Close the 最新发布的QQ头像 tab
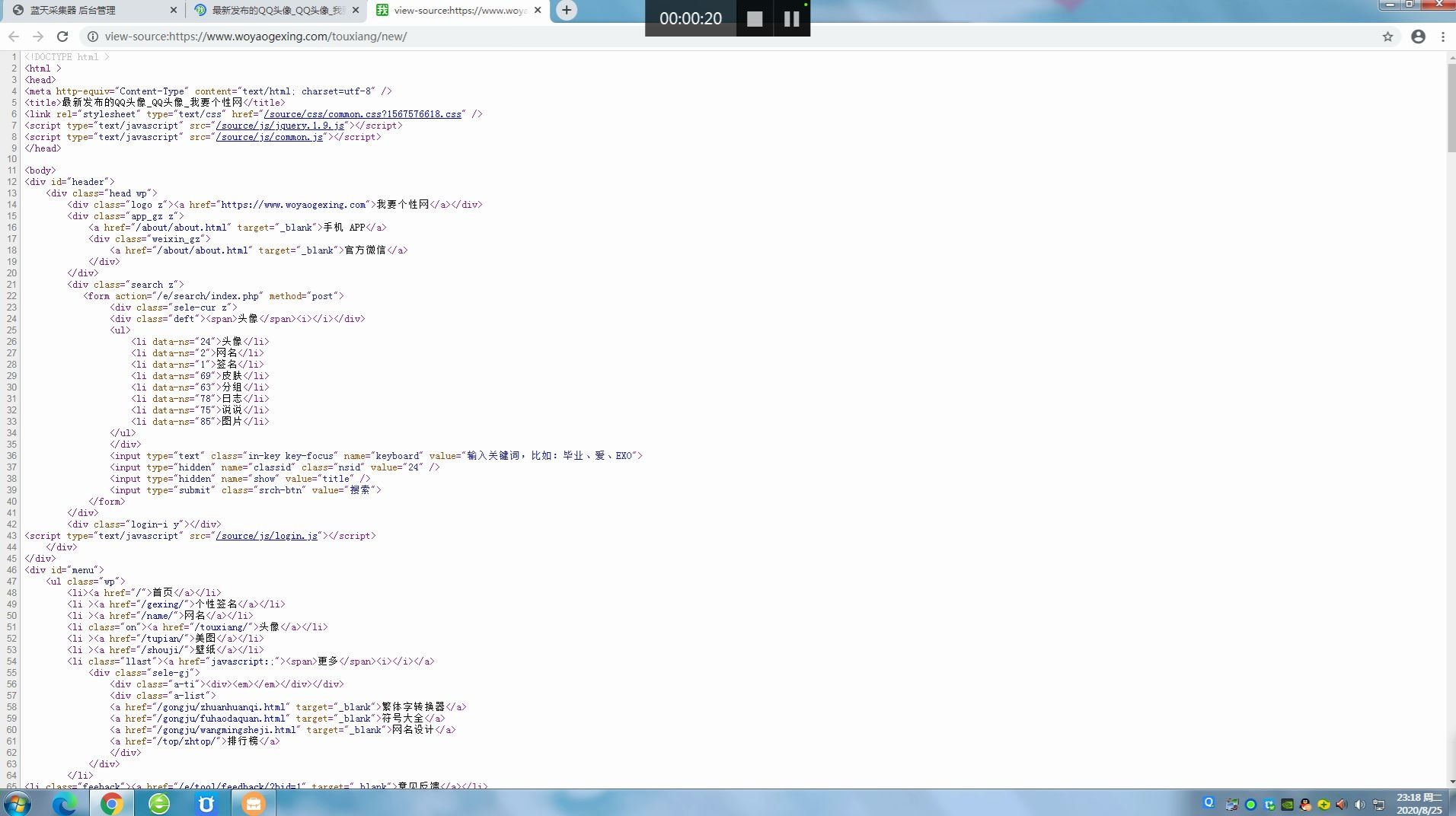 356,11
